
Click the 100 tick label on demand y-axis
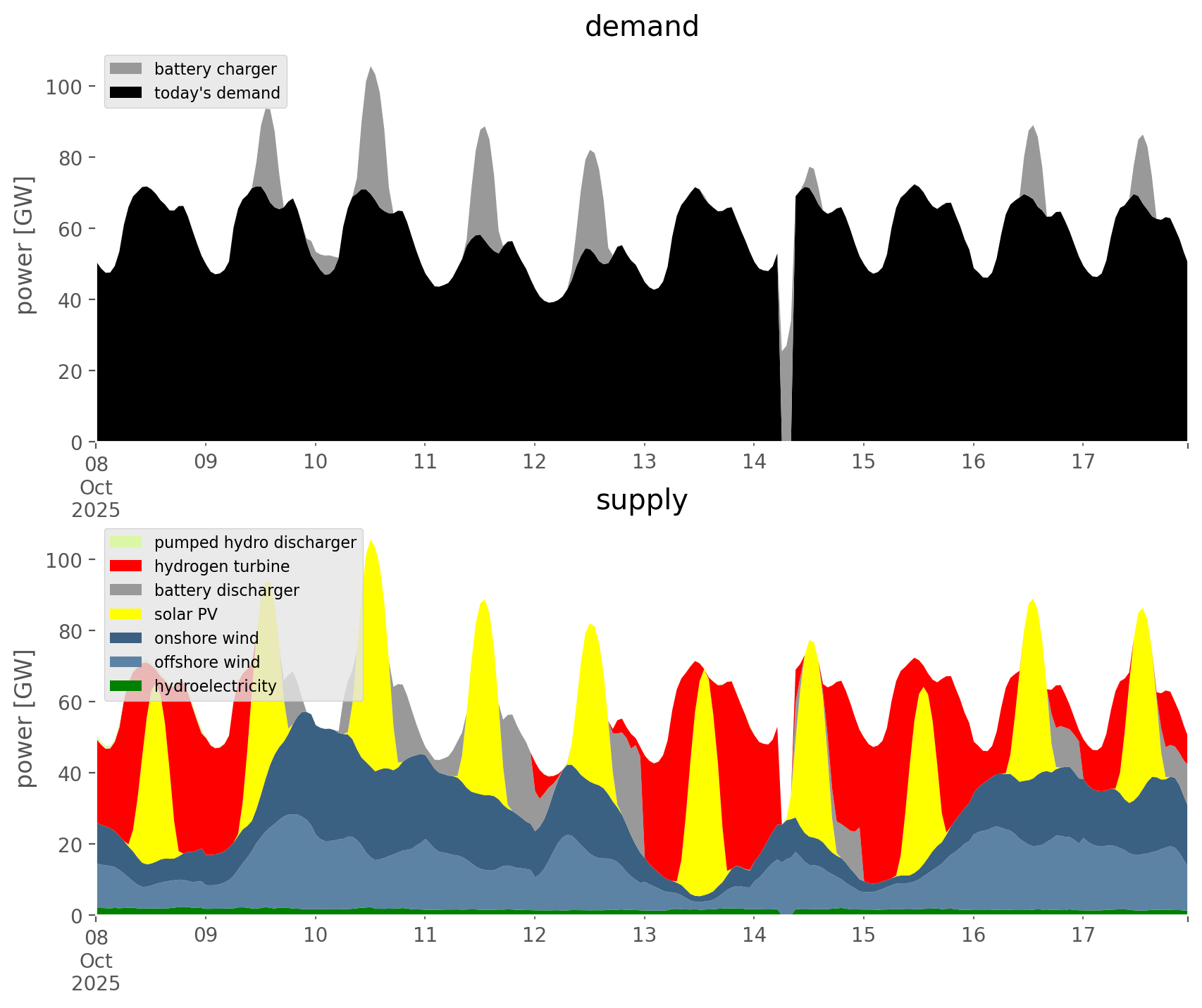(64, 87)
